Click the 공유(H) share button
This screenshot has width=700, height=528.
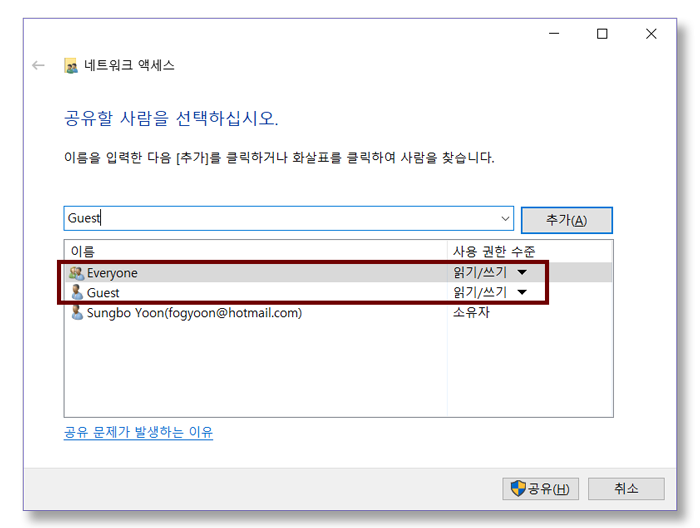point(540,489)
